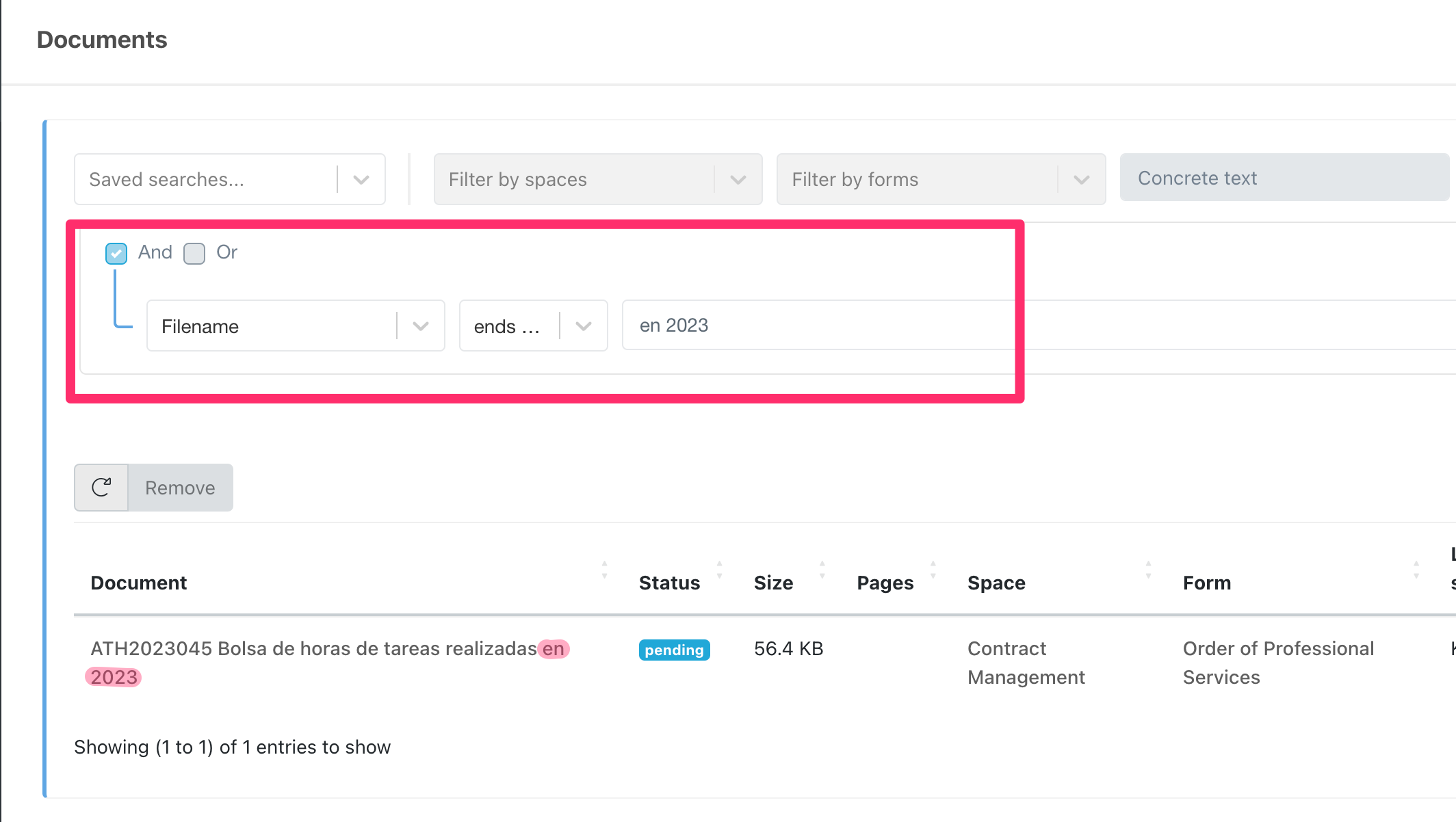This screenshot has width=1456, height=822.
Task: Sort table by Size column arrows
Action: 822,570
